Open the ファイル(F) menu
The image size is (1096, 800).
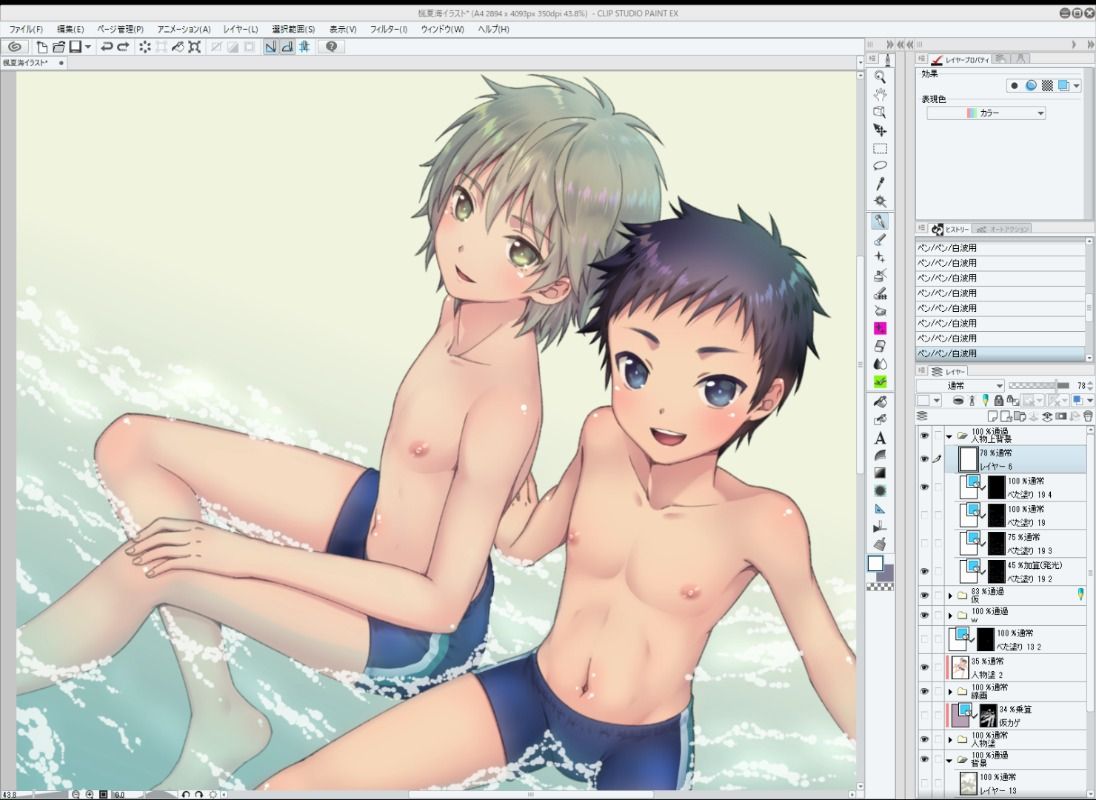[x=26, y=29]
